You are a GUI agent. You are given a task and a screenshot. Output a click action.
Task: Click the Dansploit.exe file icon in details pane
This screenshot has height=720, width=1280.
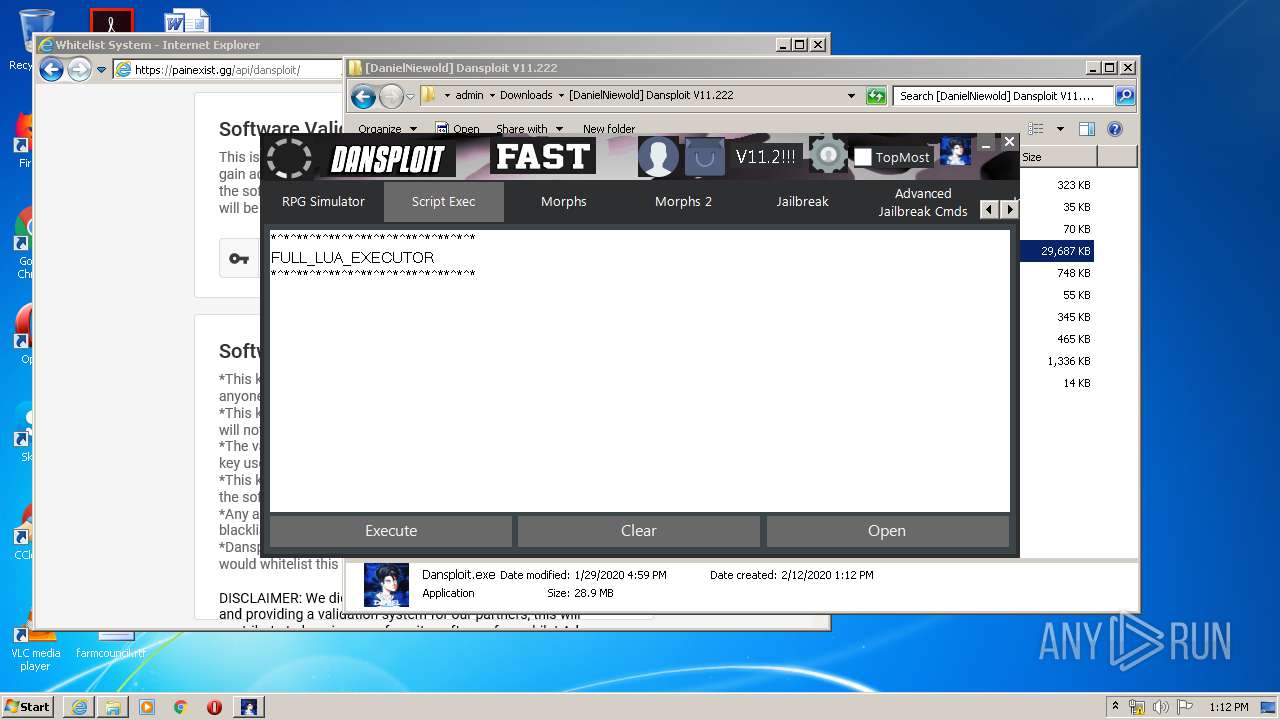pos(386,585)
